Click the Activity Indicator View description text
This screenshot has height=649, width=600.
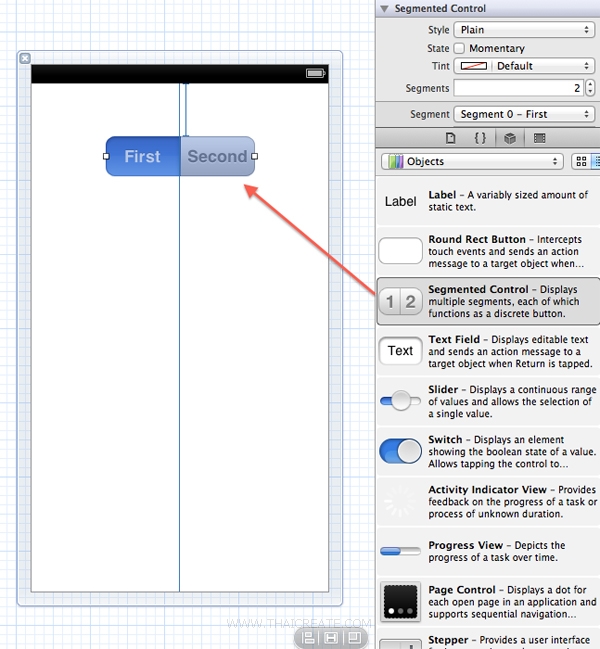(513, 502)
